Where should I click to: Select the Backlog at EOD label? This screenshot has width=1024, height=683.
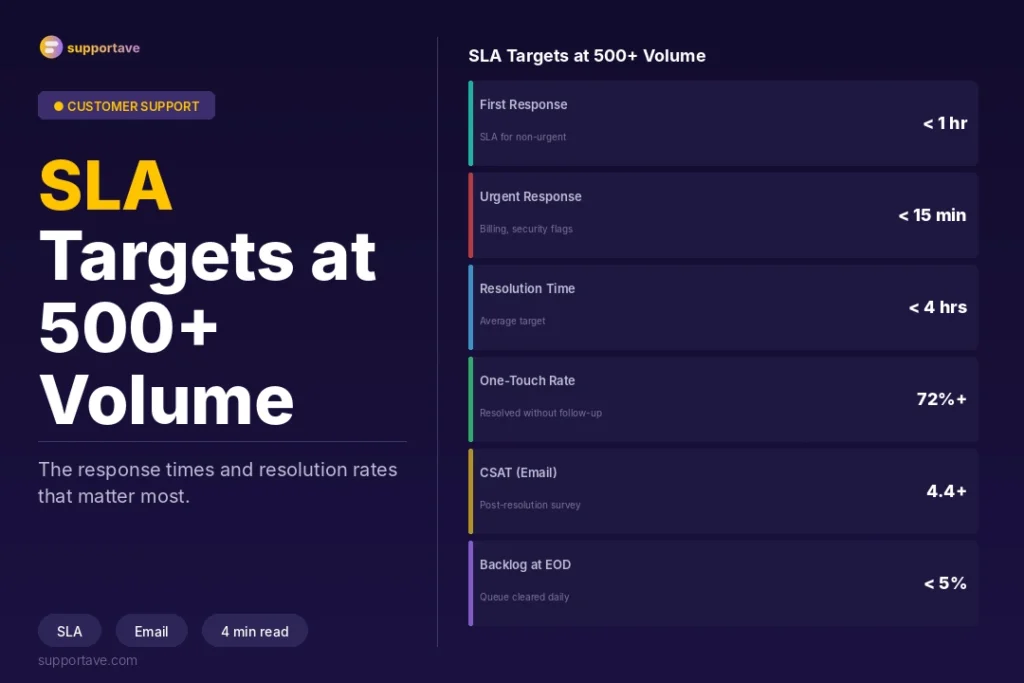525,565
